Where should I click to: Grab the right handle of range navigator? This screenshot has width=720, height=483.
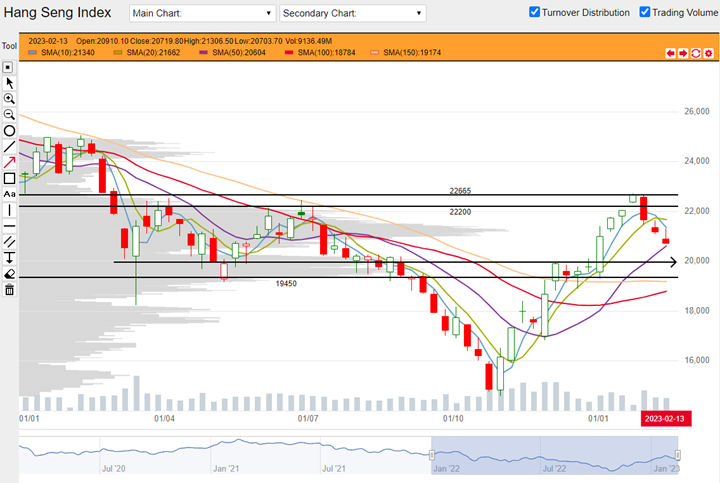[678, 455]
